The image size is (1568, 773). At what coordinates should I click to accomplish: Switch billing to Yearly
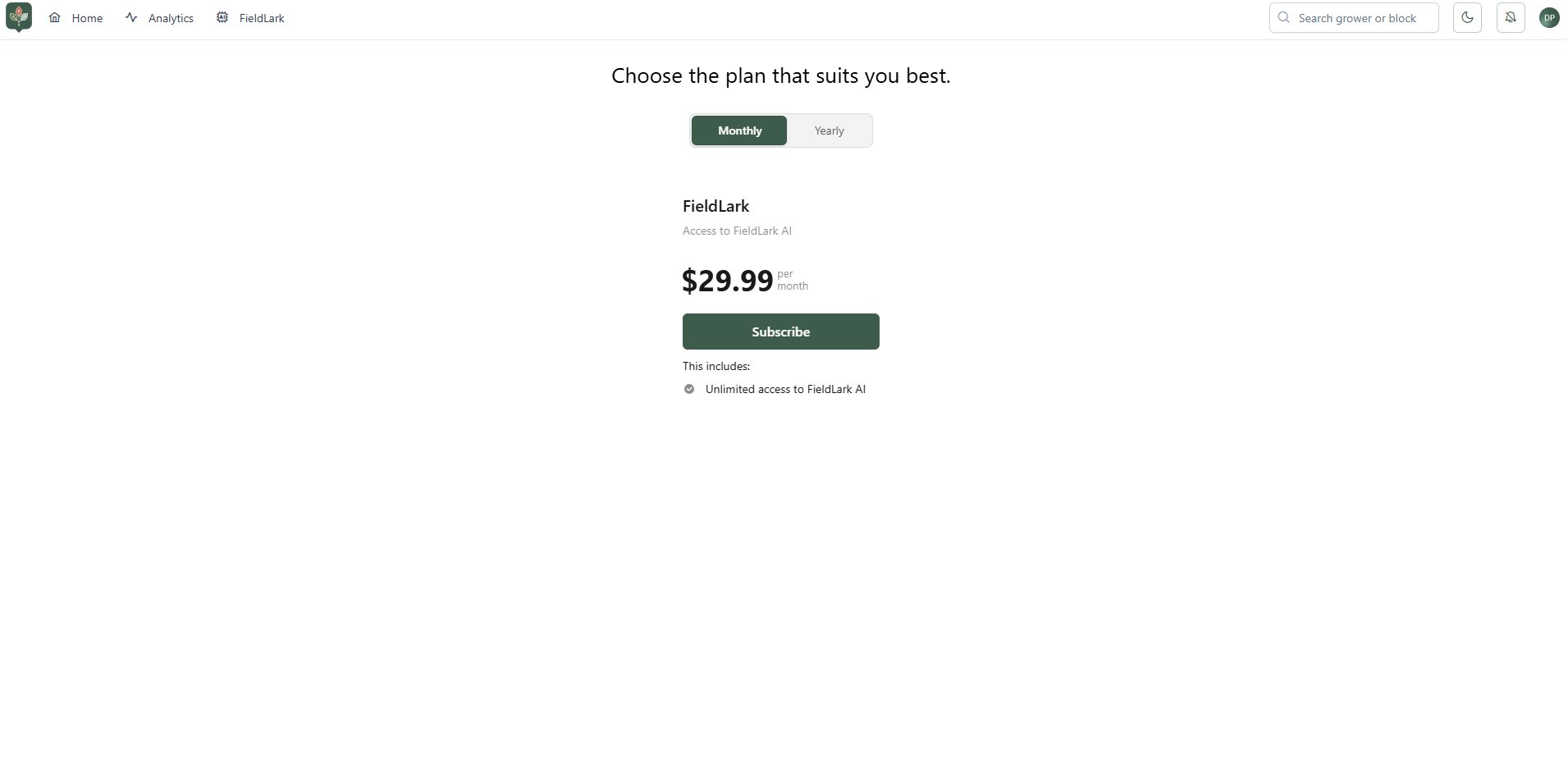[x=829, y=130]
